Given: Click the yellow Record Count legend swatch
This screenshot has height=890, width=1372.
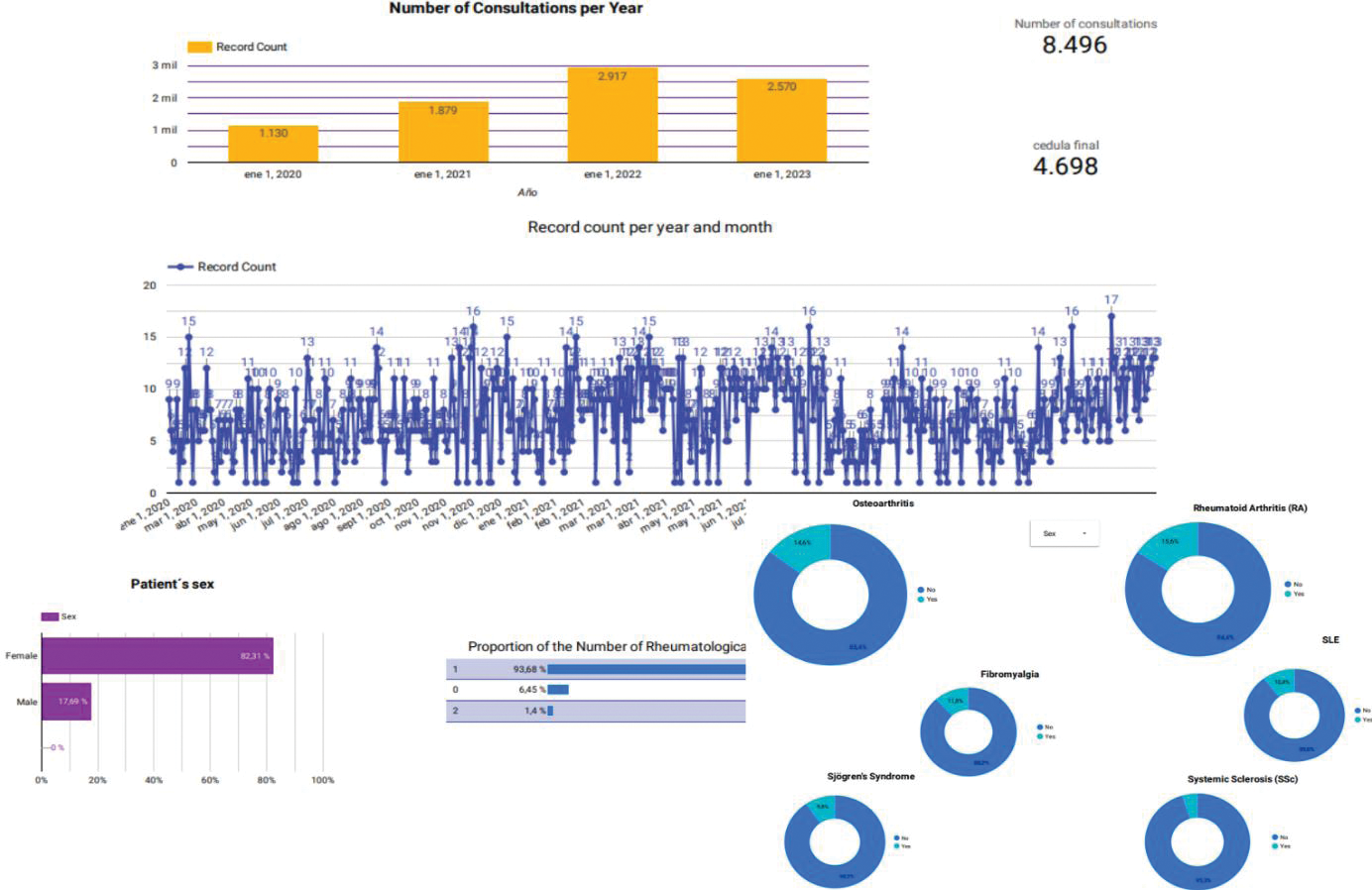Looking at the screenshot, I should tap(199, 47).
